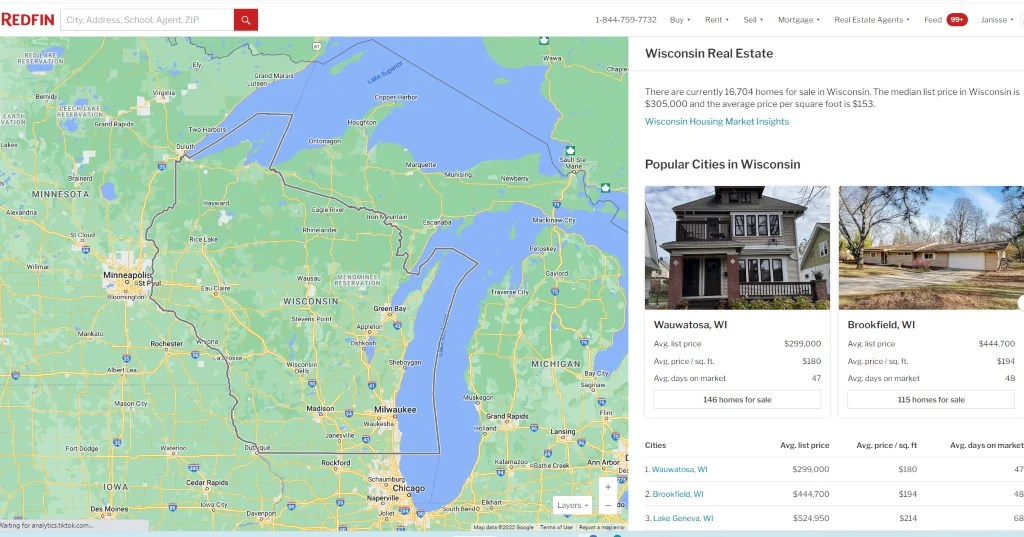Screen dimensions: 1024x537
Task: Click the Avg. list price column header
Action: [805, 446]
